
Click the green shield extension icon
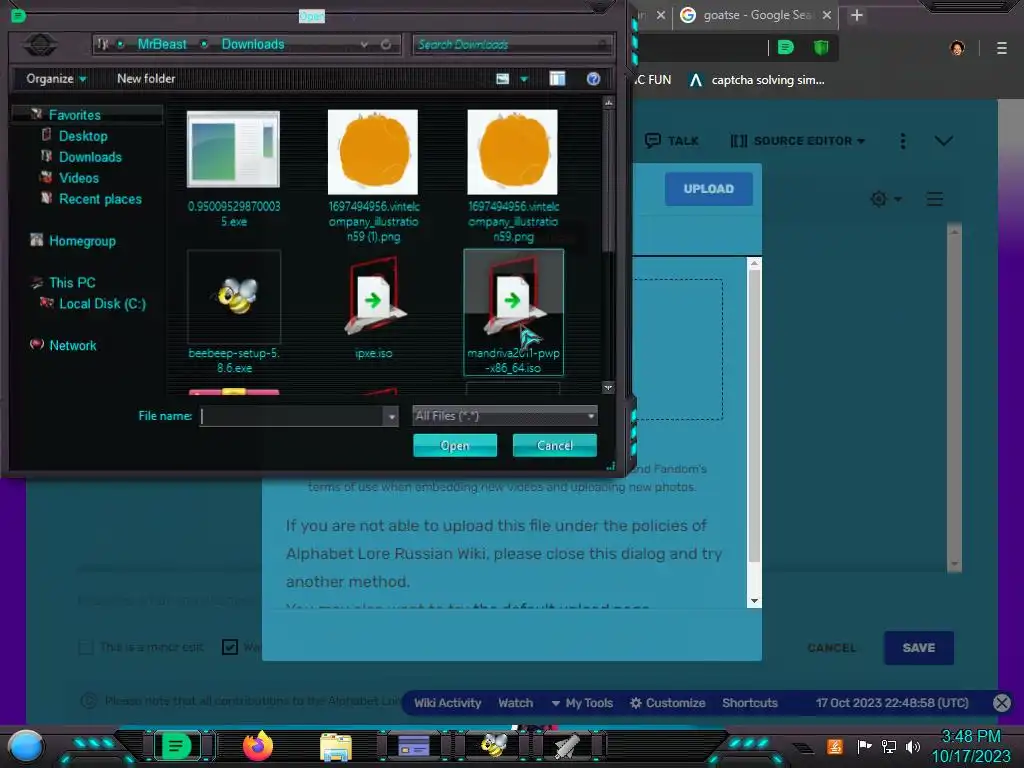[x=821, y=47]
